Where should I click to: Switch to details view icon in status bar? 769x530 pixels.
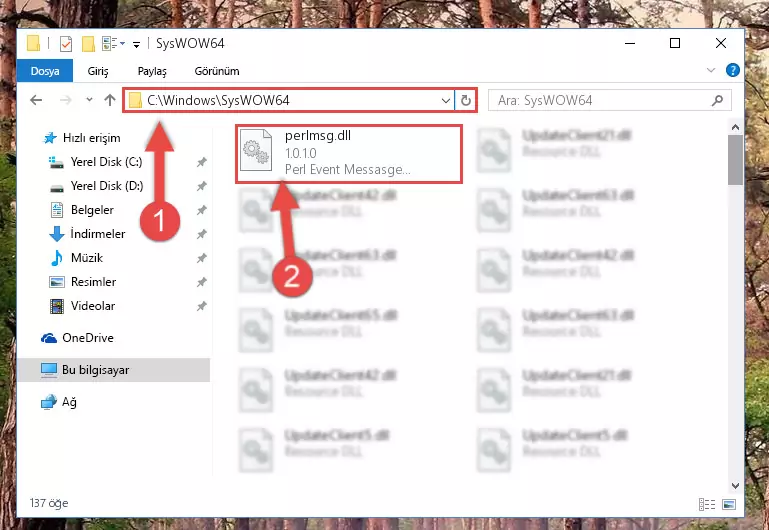point(707,504)
